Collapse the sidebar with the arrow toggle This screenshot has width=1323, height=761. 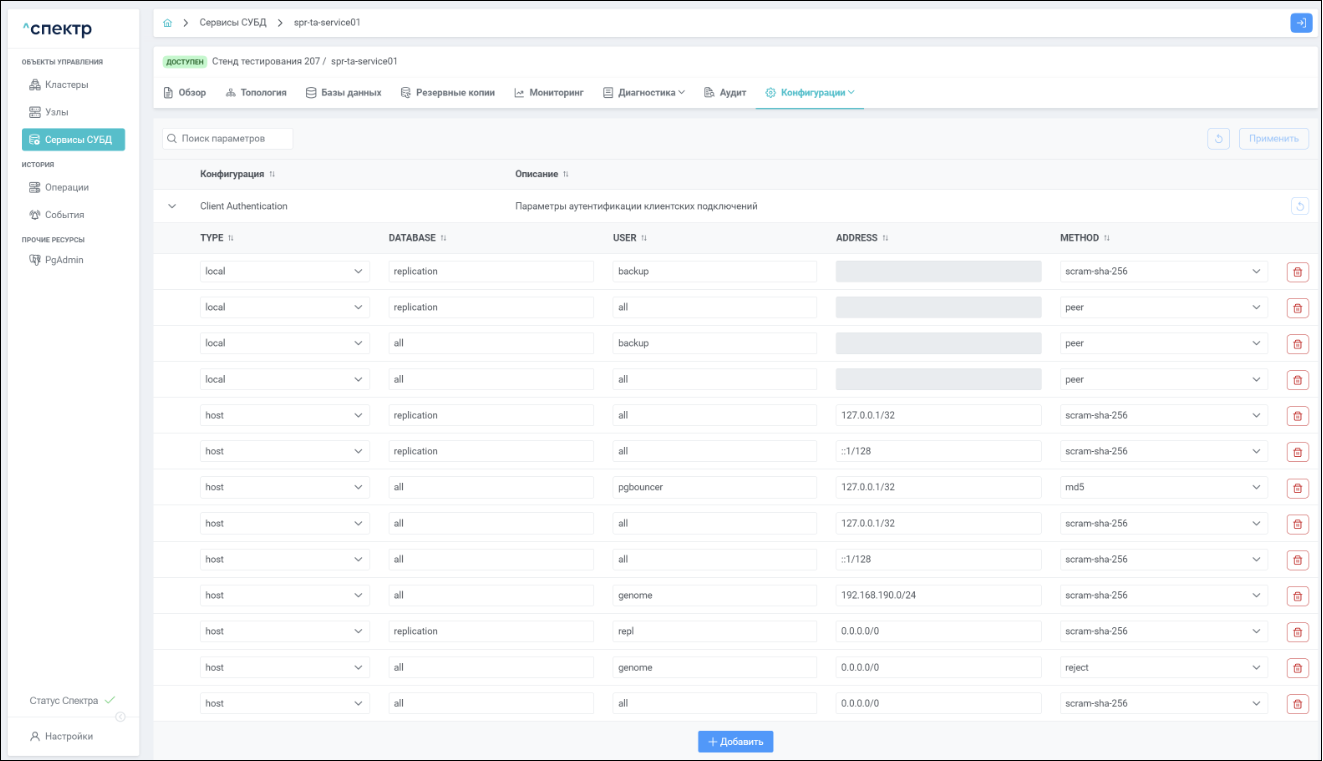120,717
